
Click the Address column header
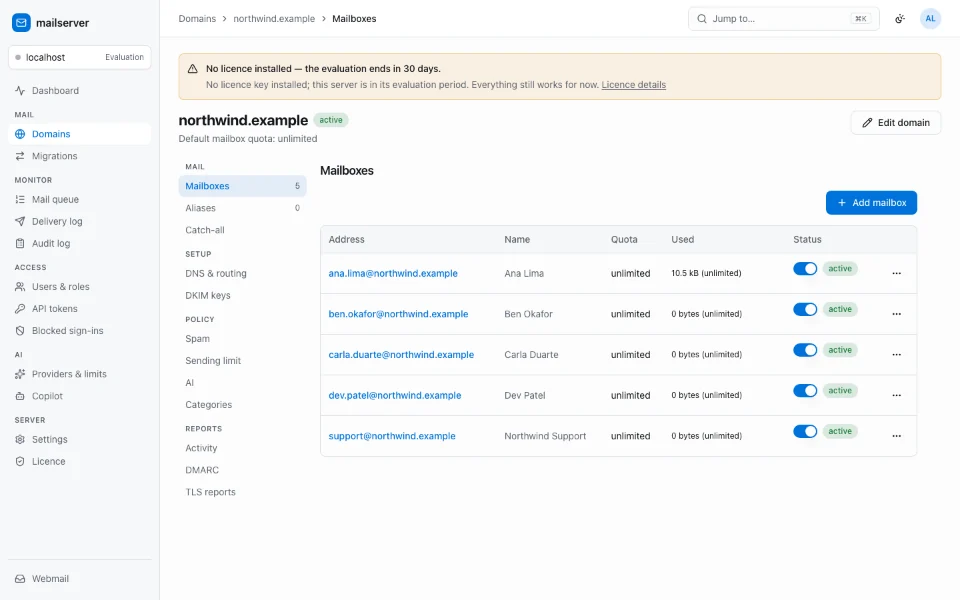pos(347,239)
